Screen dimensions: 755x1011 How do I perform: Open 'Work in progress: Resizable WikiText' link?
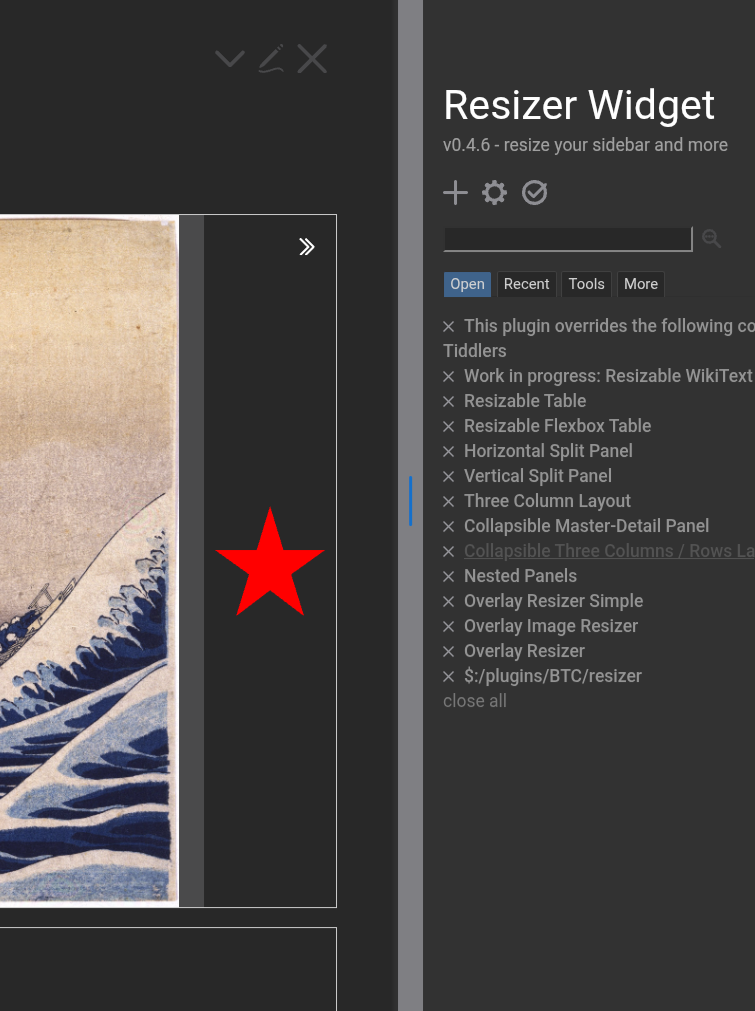[x=609, y=376]
